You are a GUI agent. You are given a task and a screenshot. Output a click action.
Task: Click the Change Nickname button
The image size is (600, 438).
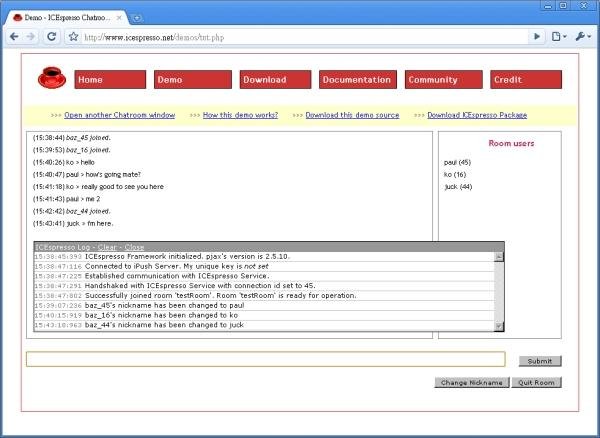tap(471, 383)
